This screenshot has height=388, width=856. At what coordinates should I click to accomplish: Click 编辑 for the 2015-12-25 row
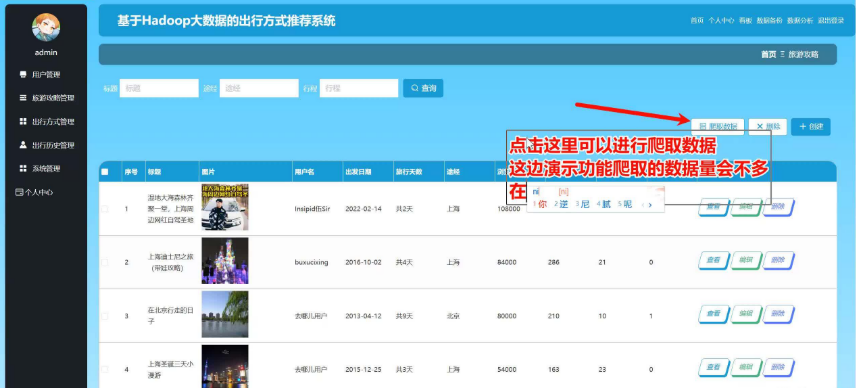pos(746,368)
